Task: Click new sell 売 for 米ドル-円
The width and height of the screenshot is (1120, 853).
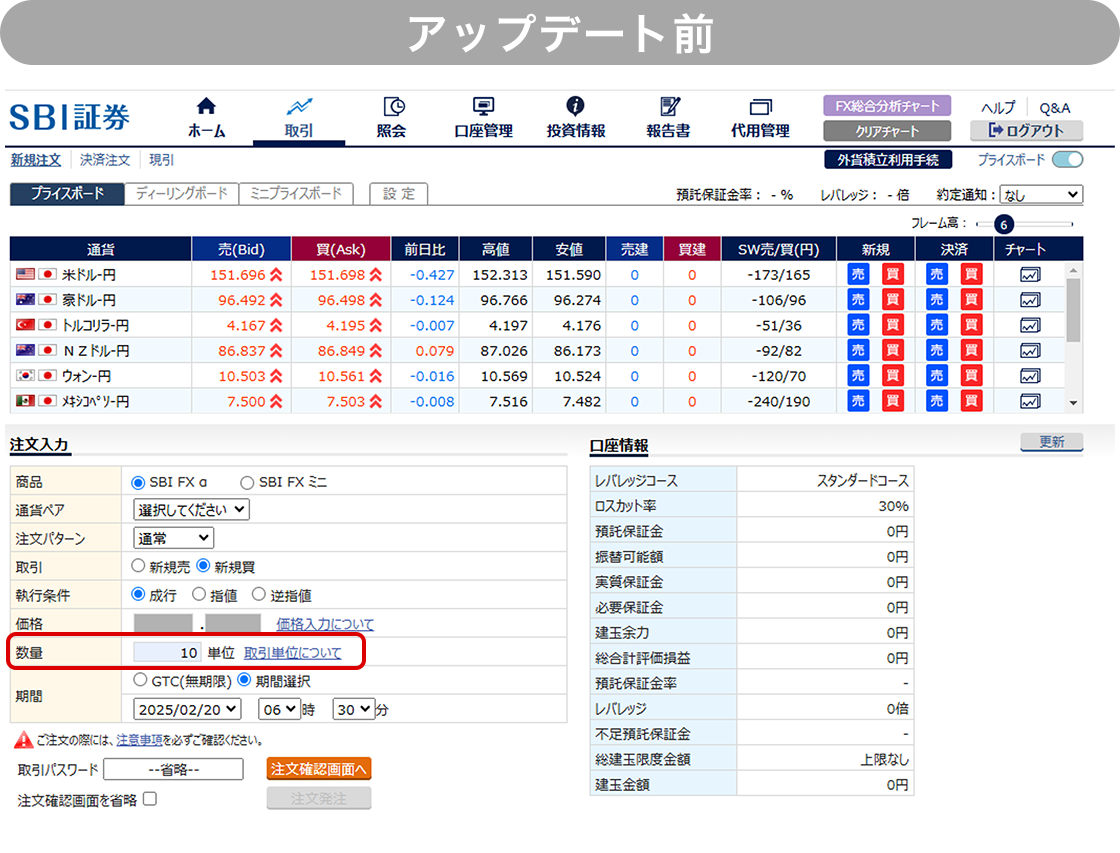Action: [858, 274]
